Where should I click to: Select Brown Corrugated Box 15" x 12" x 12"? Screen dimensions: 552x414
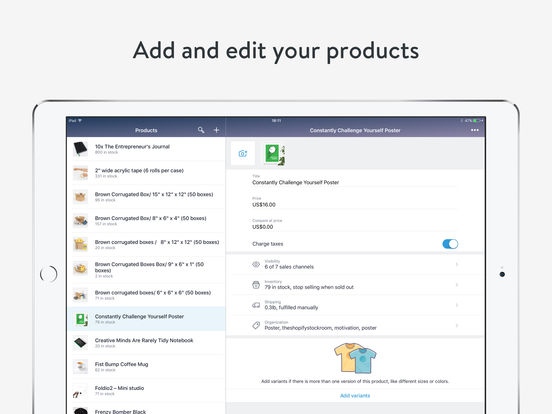pyautogui.click(x=146, y=197)
